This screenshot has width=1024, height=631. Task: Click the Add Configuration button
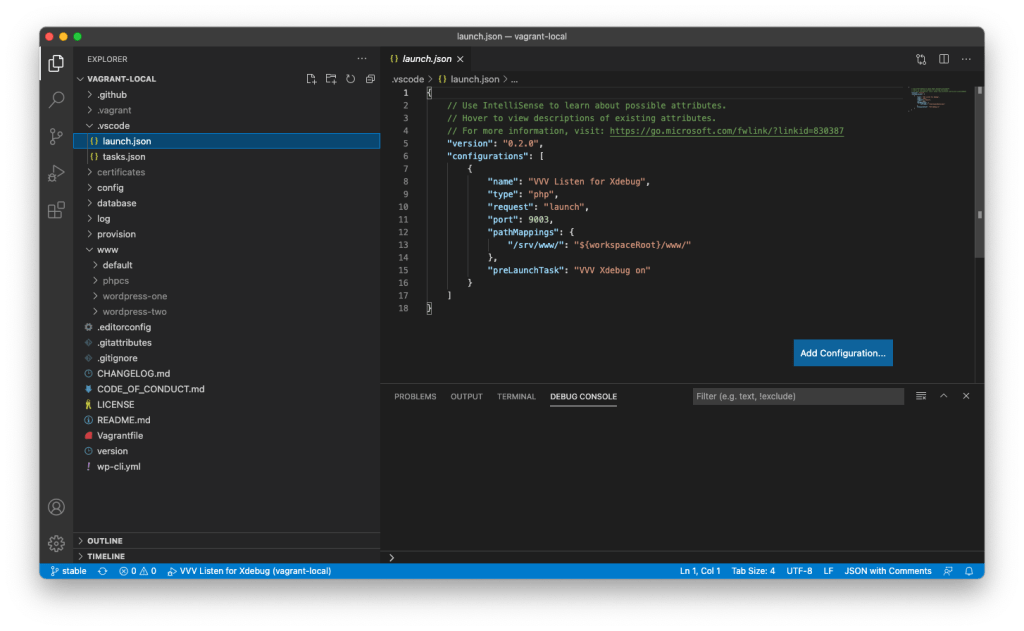click(842, 353)
